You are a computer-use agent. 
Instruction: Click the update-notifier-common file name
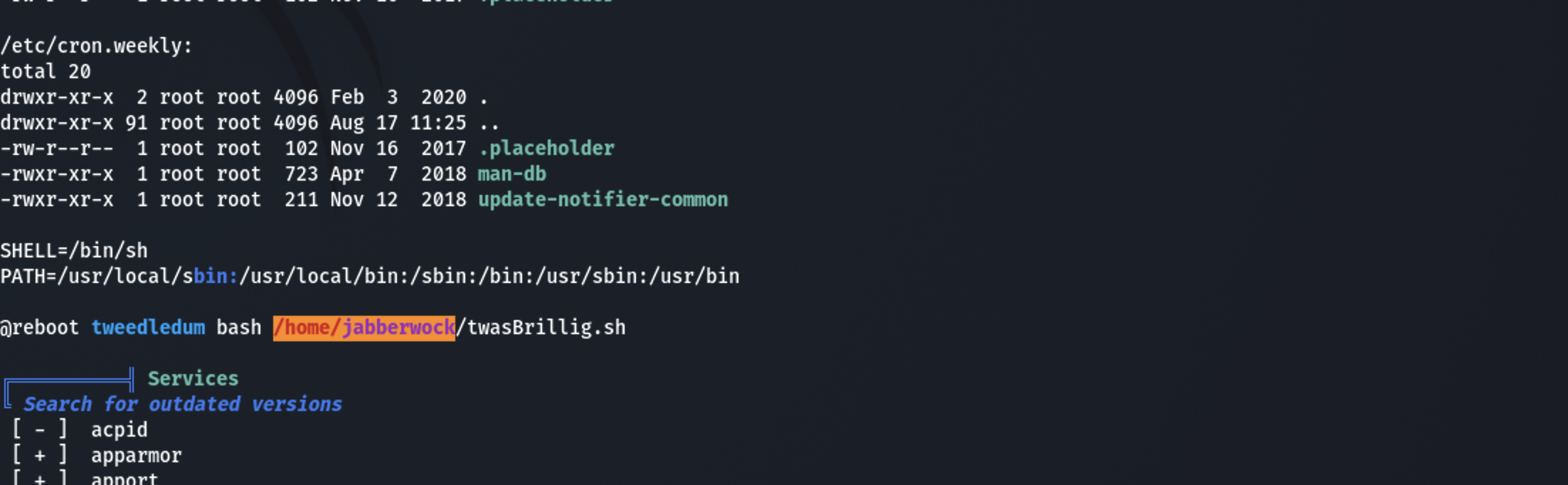point(603,200)
